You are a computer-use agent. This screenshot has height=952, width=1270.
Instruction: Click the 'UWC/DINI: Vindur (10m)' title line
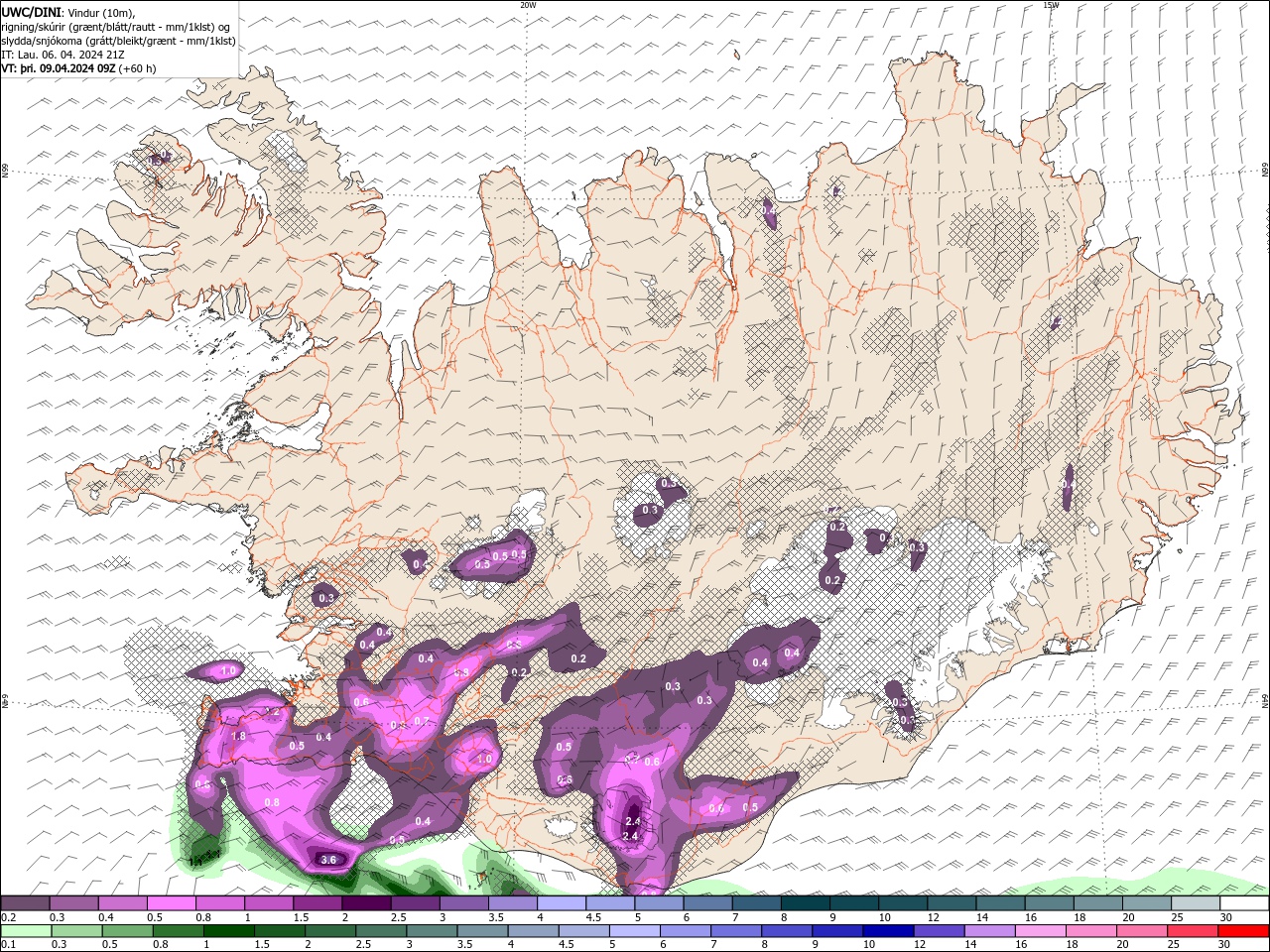(x=67, y=12)
